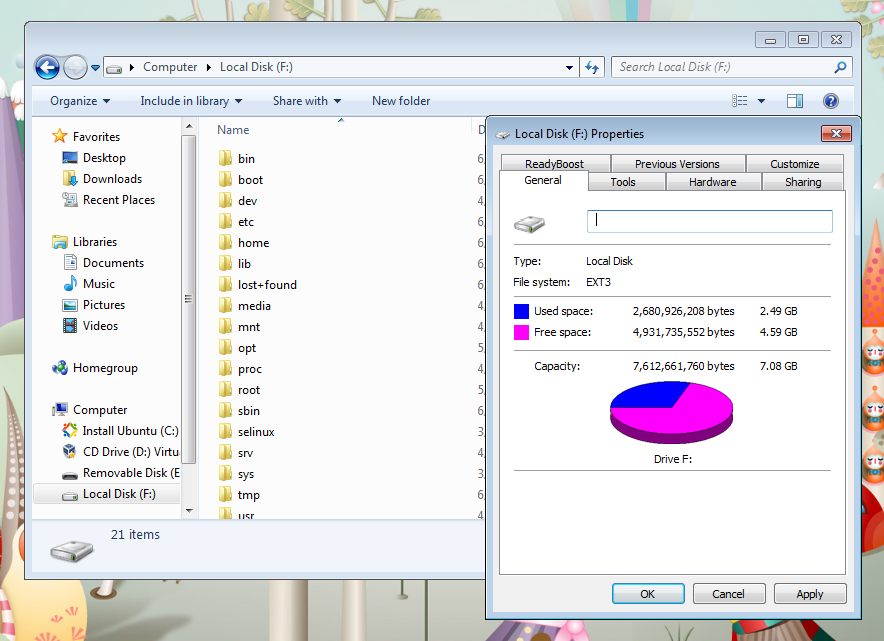
Task: Refresh the Local Disk (F:) view
Action: point(592,68)
